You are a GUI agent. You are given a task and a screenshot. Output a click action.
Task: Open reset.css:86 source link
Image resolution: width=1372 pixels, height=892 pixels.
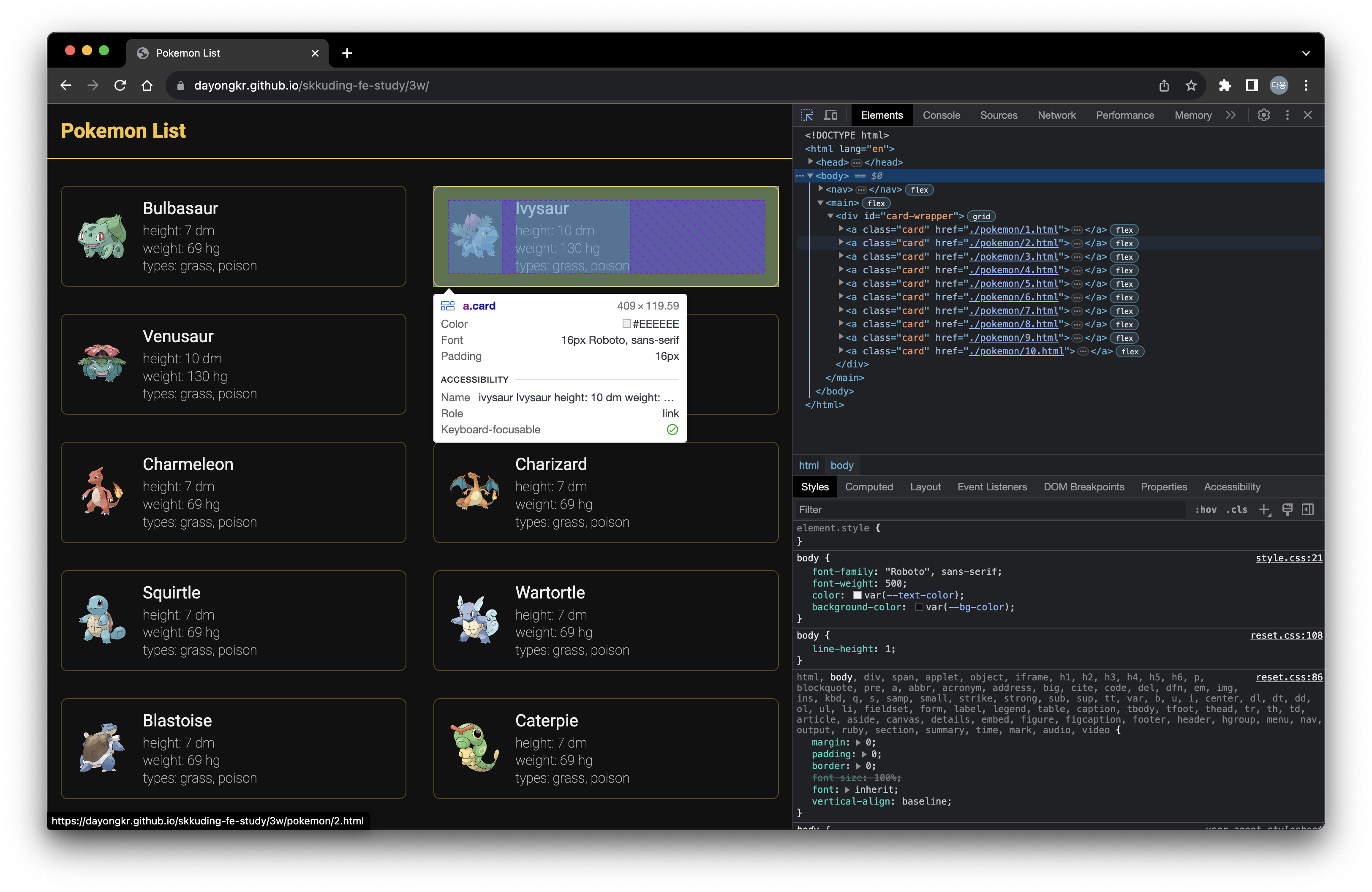[1289, 677]
